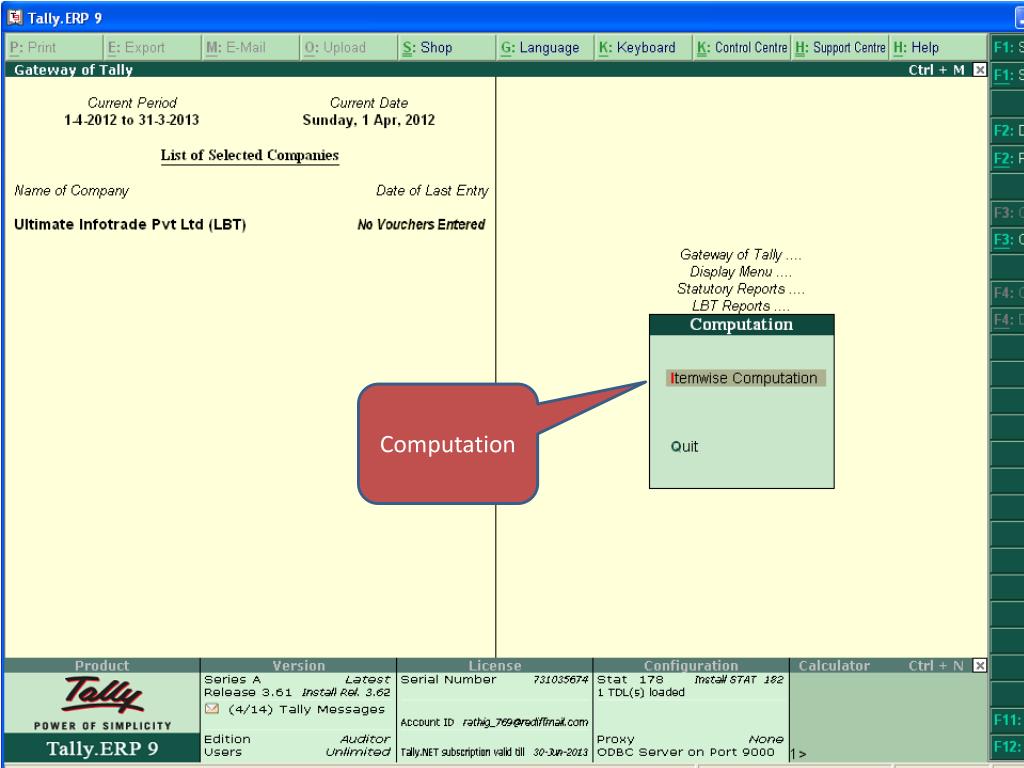
Task: Click the Serial Number 731035674
Action: point(560,680)
